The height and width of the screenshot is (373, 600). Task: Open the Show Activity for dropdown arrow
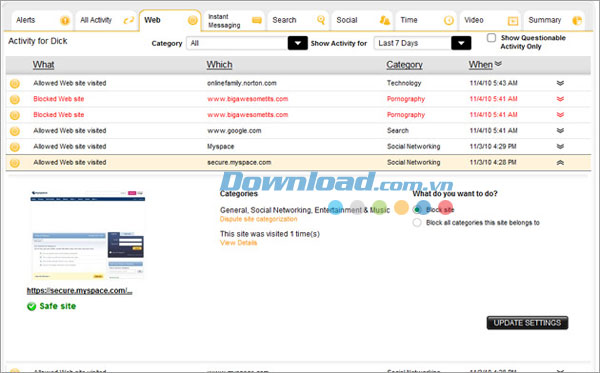tap(461, 43)
